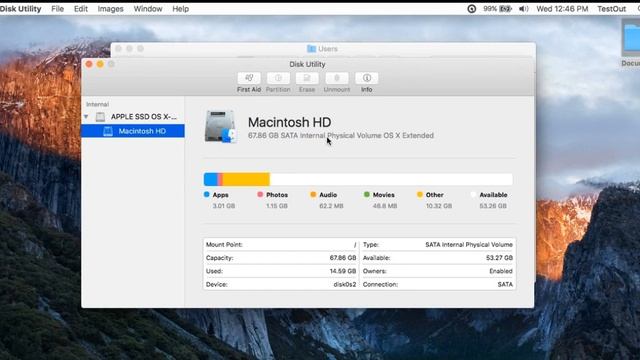The image size is (640, 360).
Task: Click Device value disk0s2
Action: (x=345, y=284)
